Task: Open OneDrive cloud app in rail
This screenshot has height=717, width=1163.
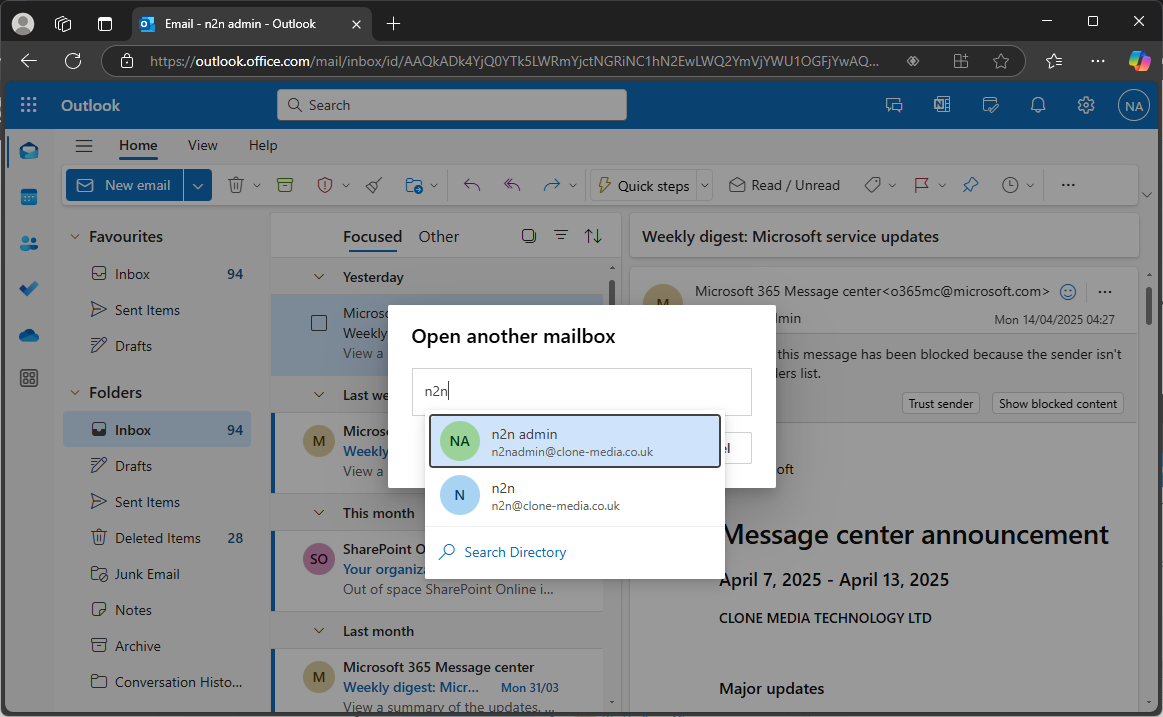Action: point(29,335)
